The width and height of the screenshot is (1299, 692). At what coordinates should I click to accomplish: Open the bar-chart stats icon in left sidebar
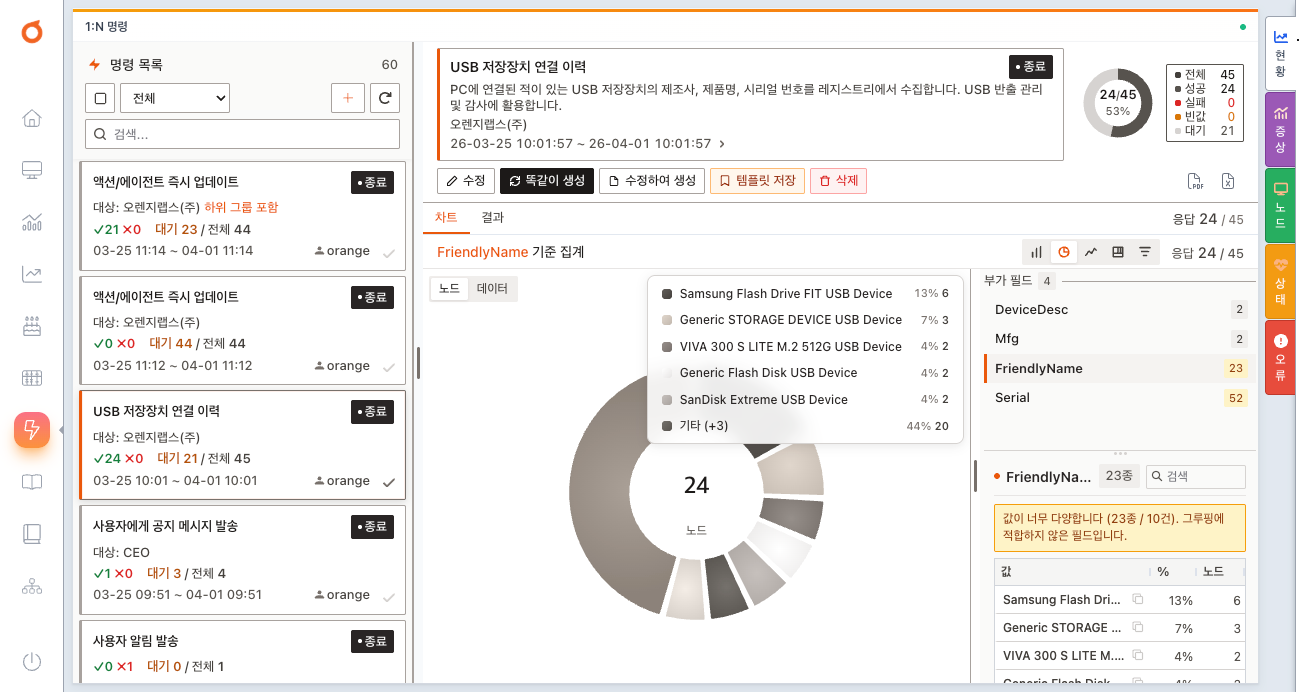pos(32,222)
